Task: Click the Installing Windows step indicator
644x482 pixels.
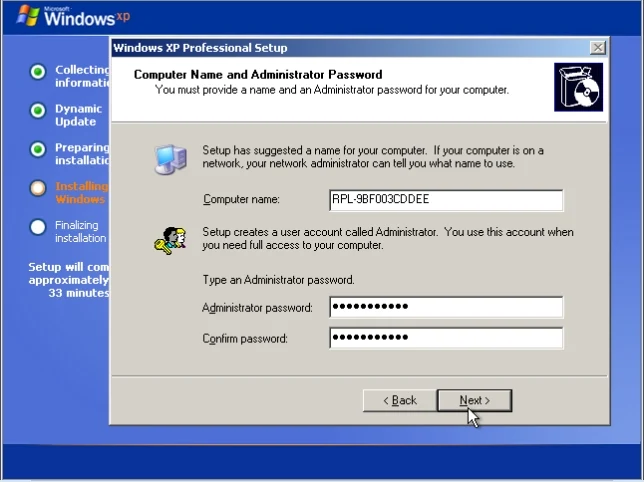Action: pos(38,188)
